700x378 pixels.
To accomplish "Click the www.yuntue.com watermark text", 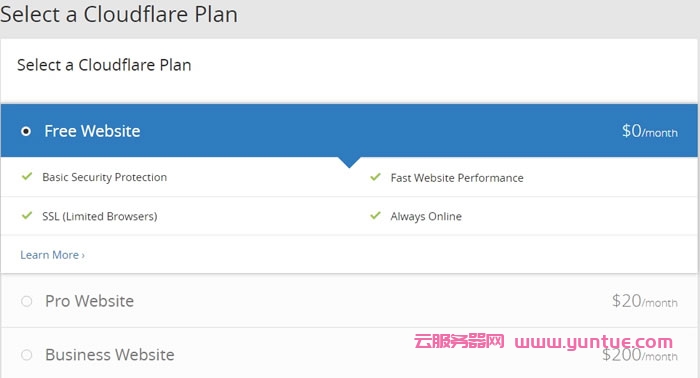I will click(x=593, y=342).
